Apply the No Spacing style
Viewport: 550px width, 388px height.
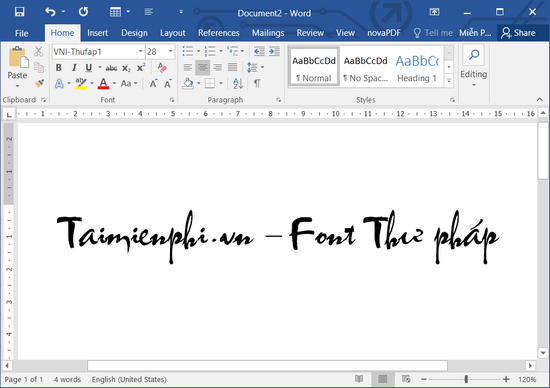(x=365, y=67)
